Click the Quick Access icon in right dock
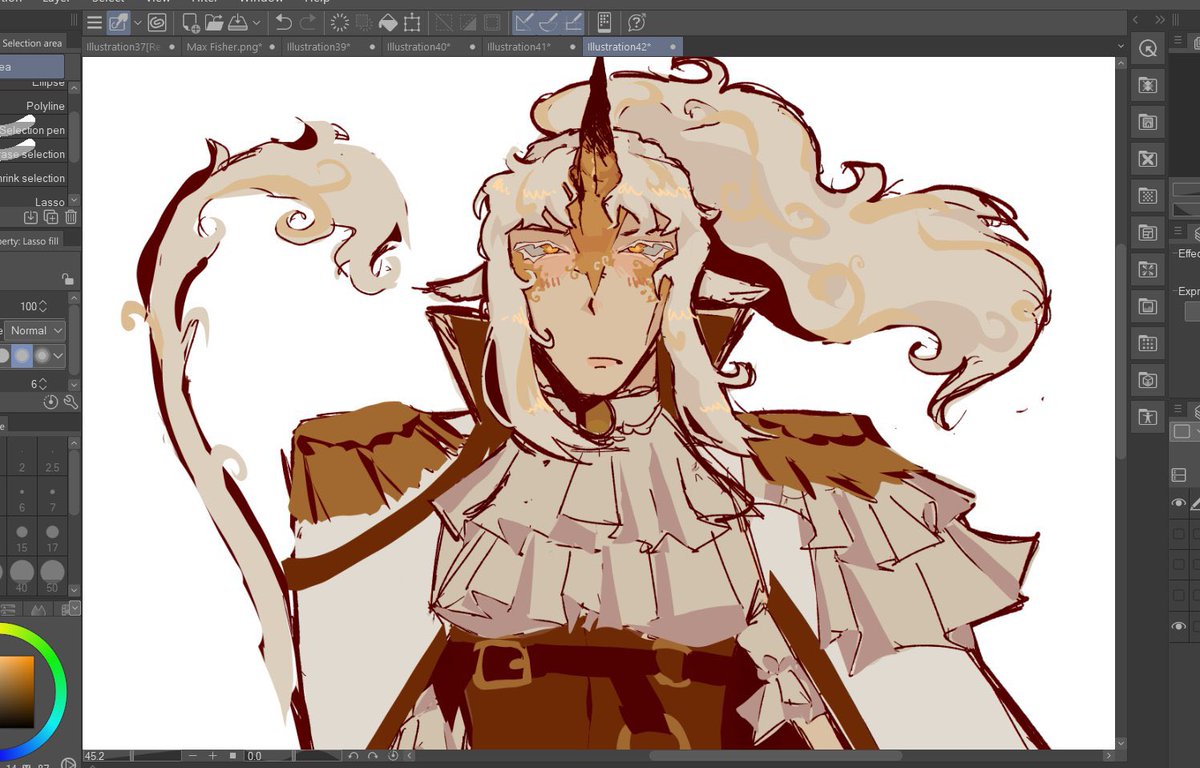 [1148, 48]
